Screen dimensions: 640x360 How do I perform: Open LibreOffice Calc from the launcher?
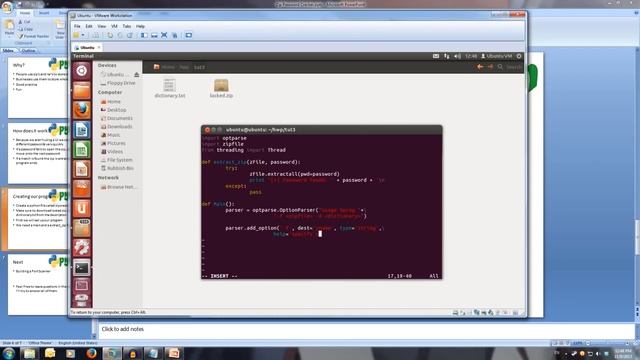(82, 149)
